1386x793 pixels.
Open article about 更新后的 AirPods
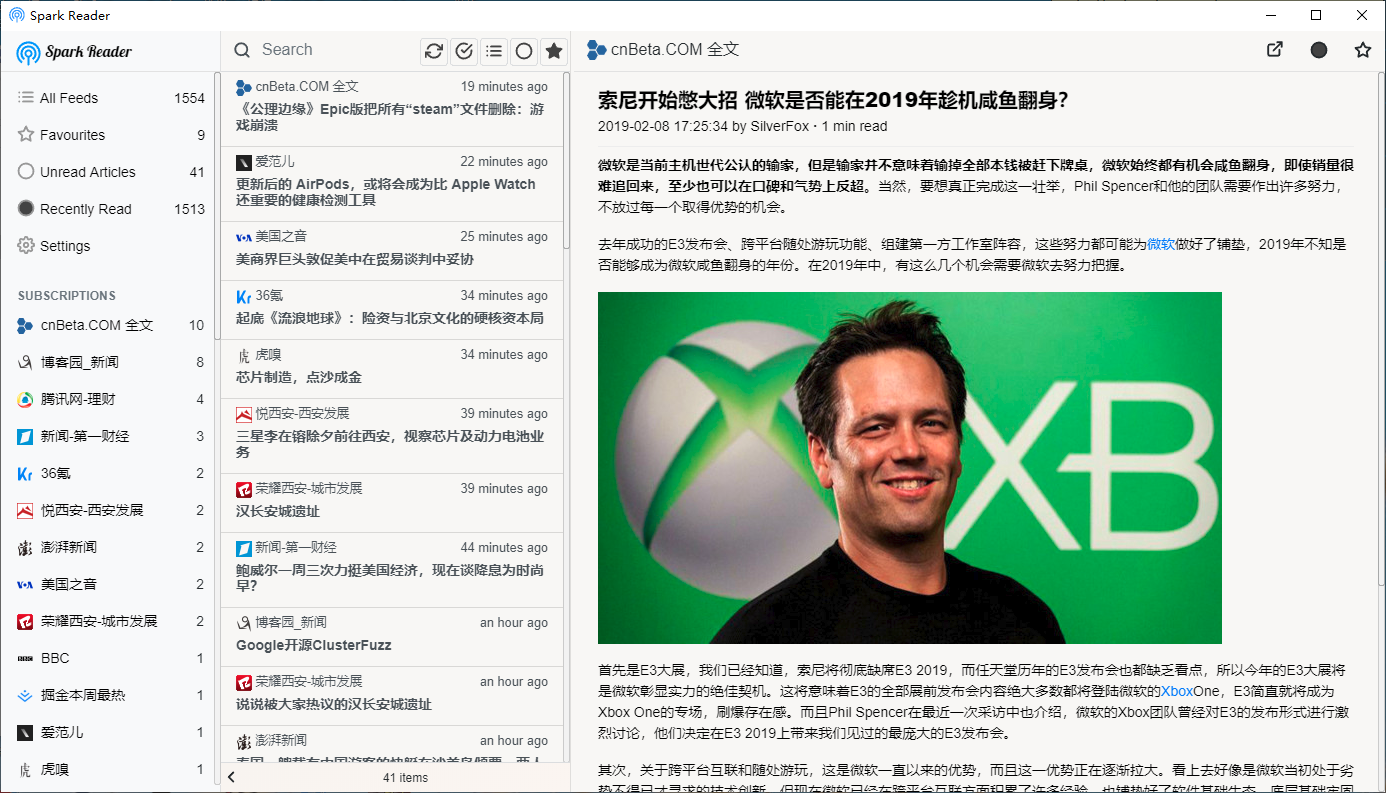tap(392, 184)
